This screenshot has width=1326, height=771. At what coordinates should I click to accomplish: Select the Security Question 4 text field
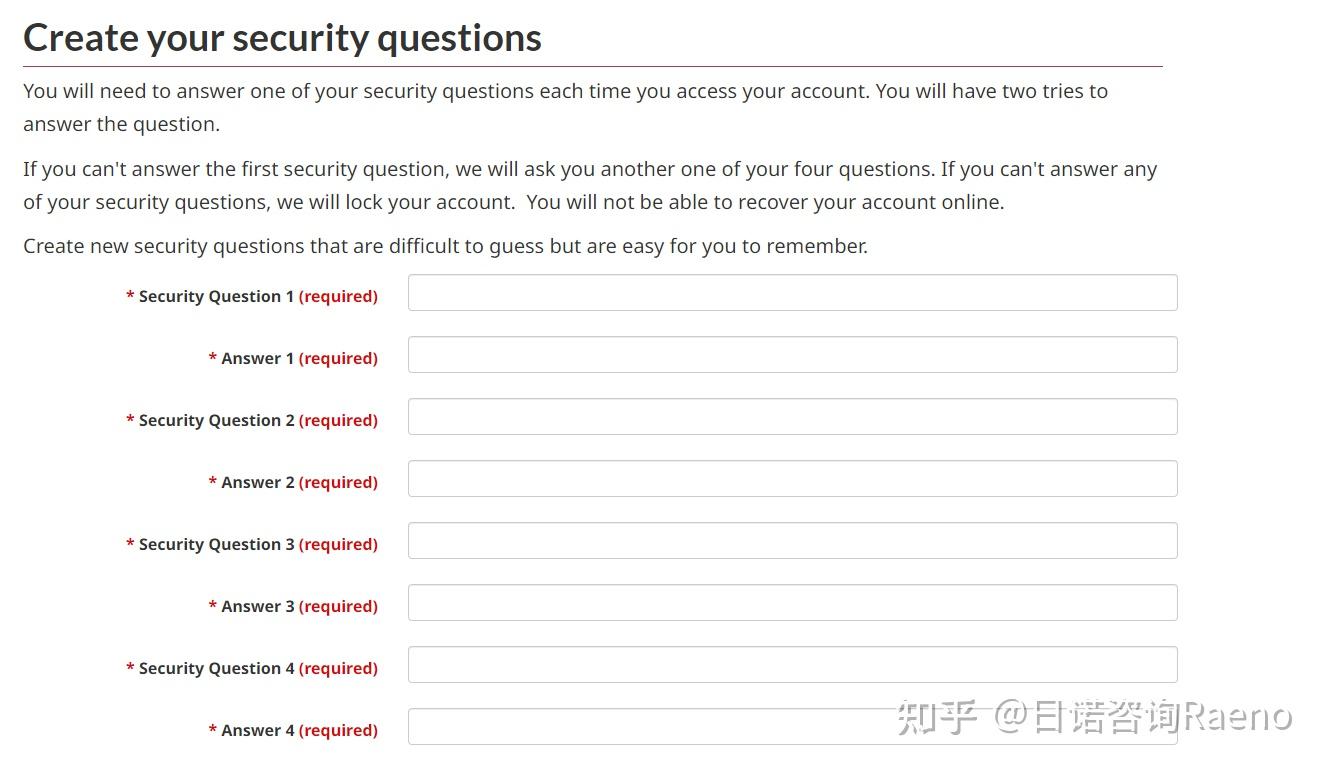792,665
